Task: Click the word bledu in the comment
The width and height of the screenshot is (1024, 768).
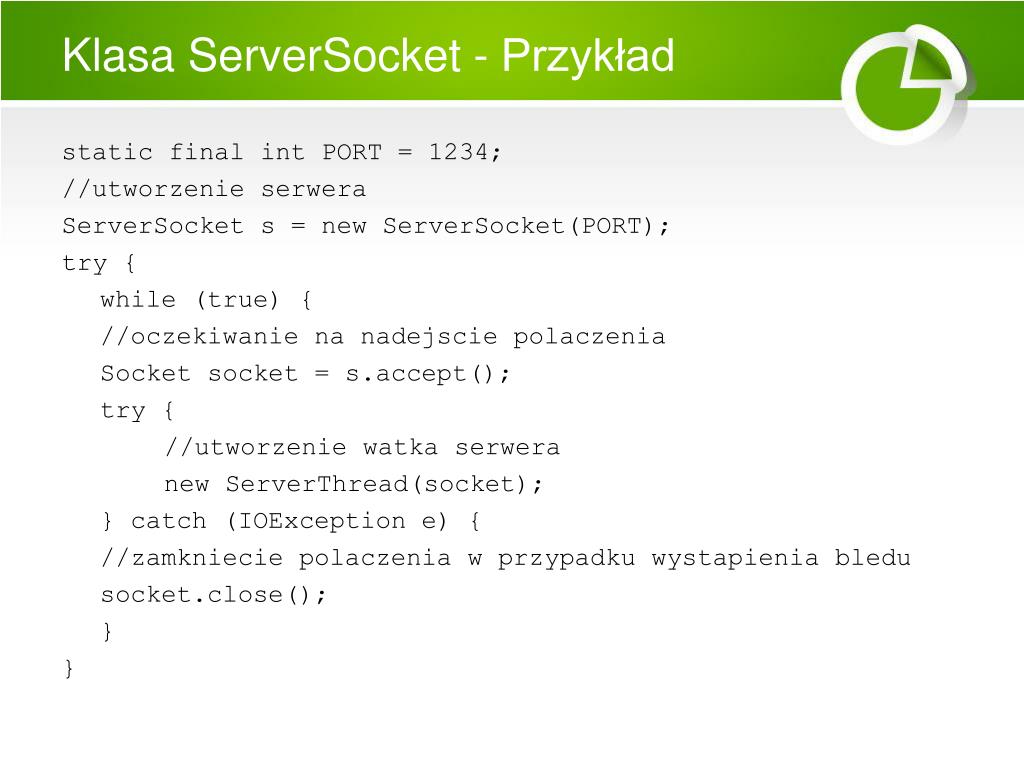Action: [x=873, y=558]
